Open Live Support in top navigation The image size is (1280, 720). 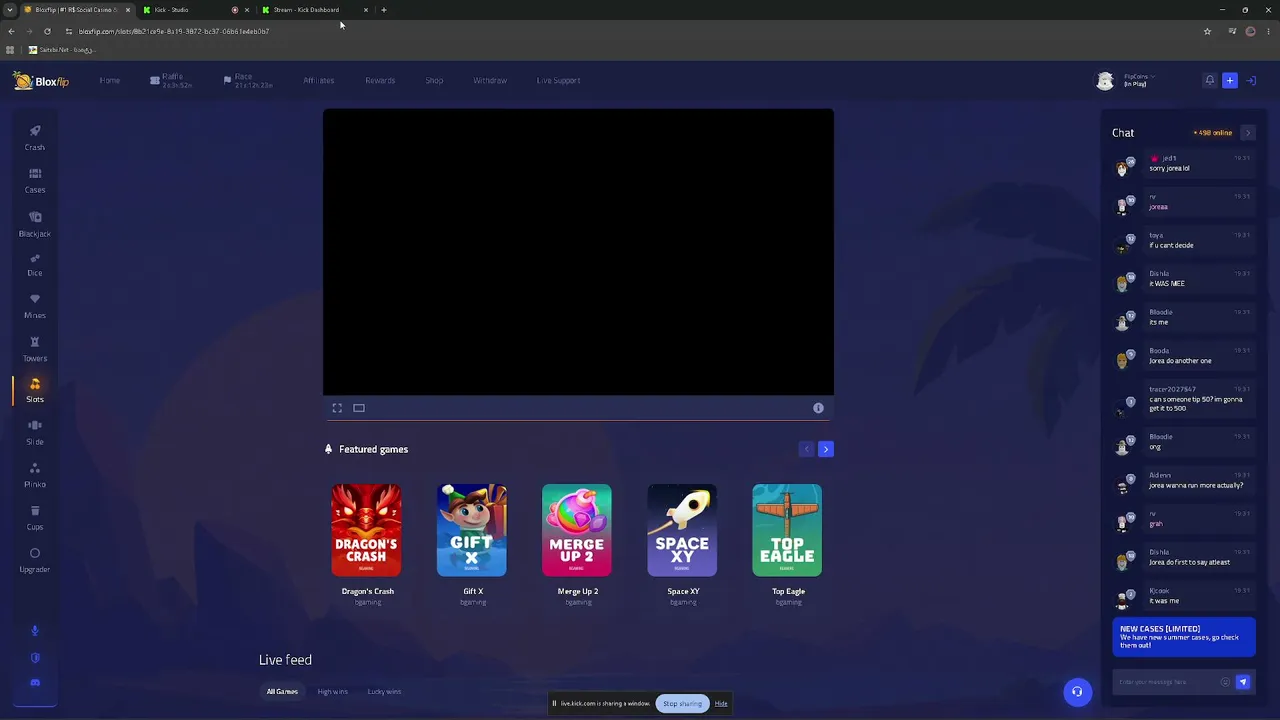pyautogui.click(x=558, y=80)
